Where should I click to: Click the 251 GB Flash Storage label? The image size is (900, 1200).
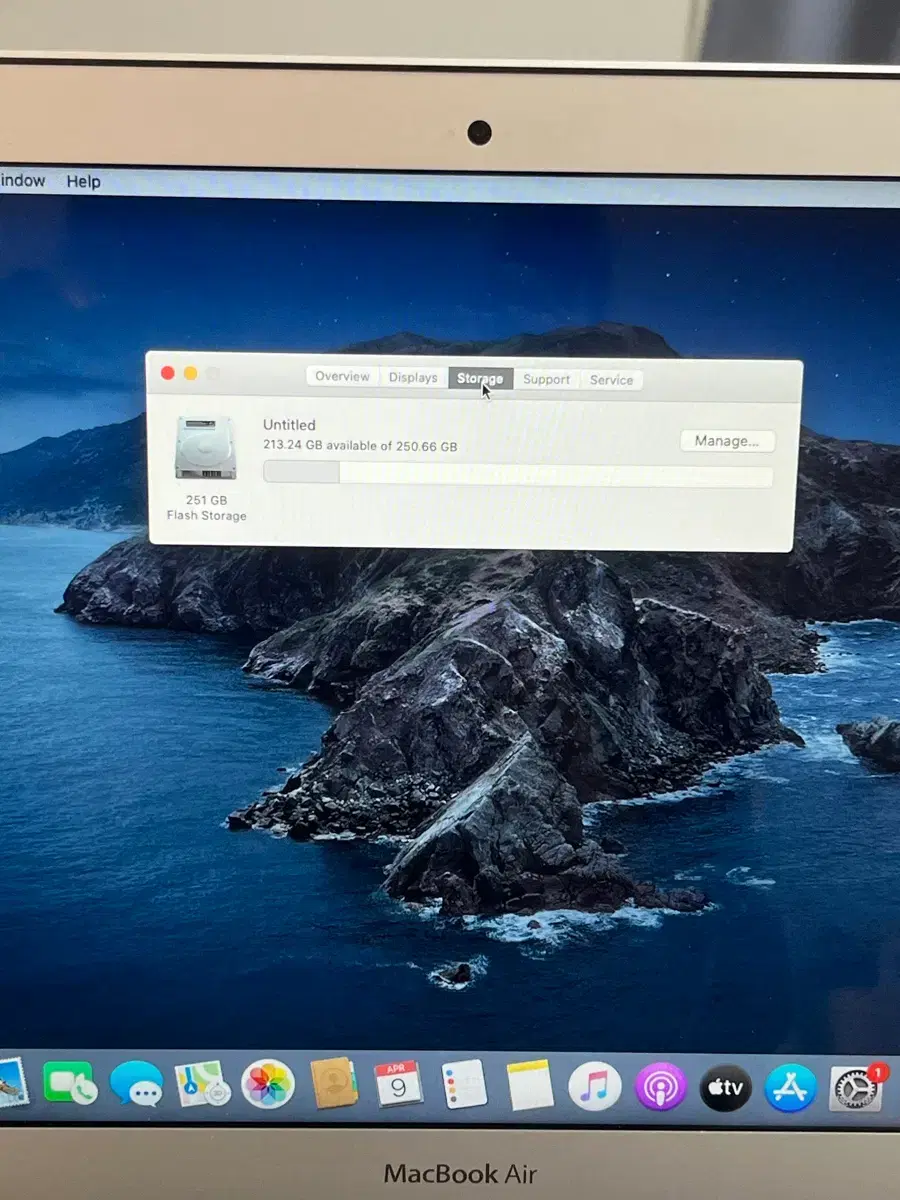click(x=206, y=508)
